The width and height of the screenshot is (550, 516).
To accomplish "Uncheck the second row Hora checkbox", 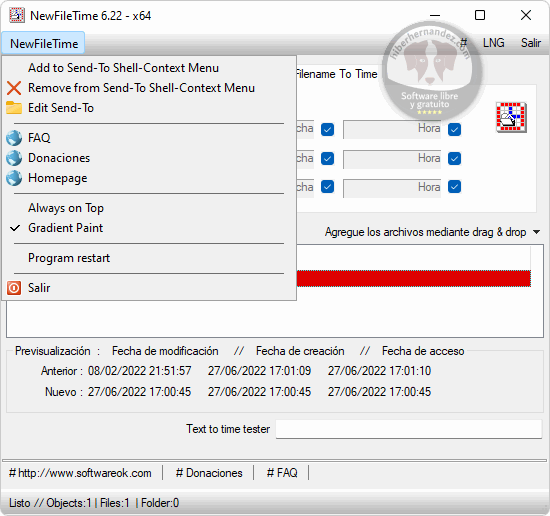I will pyautogui.click(x=454, y=158).
